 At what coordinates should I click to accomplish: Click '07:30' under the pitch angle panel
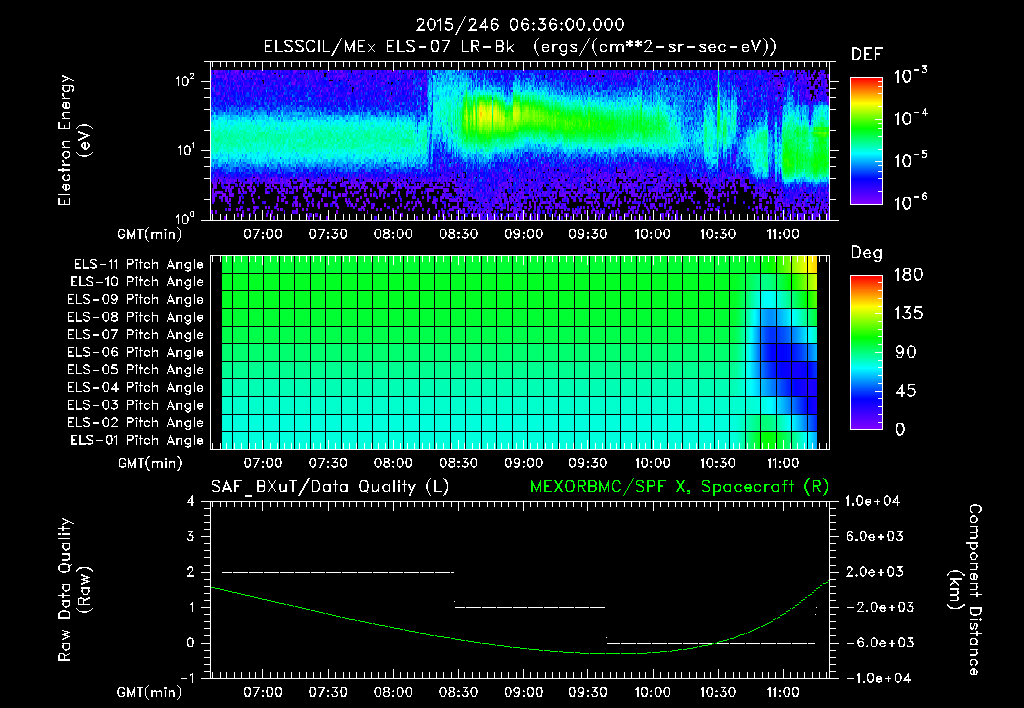pos(328,463)
